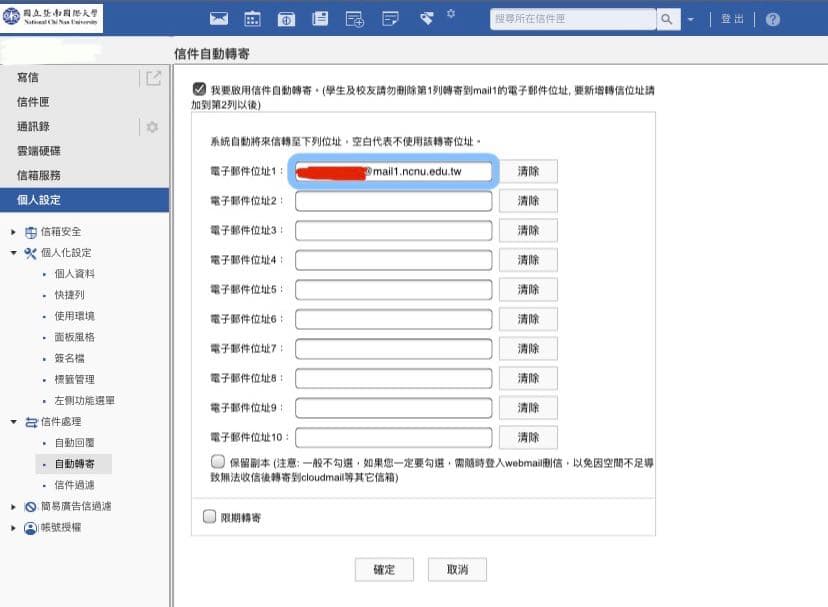Viewport: 828px width, 607px height.
Task: Tick the 限期轉寄 checkbox
Action: pyautogui.click(x=209, y=516)
